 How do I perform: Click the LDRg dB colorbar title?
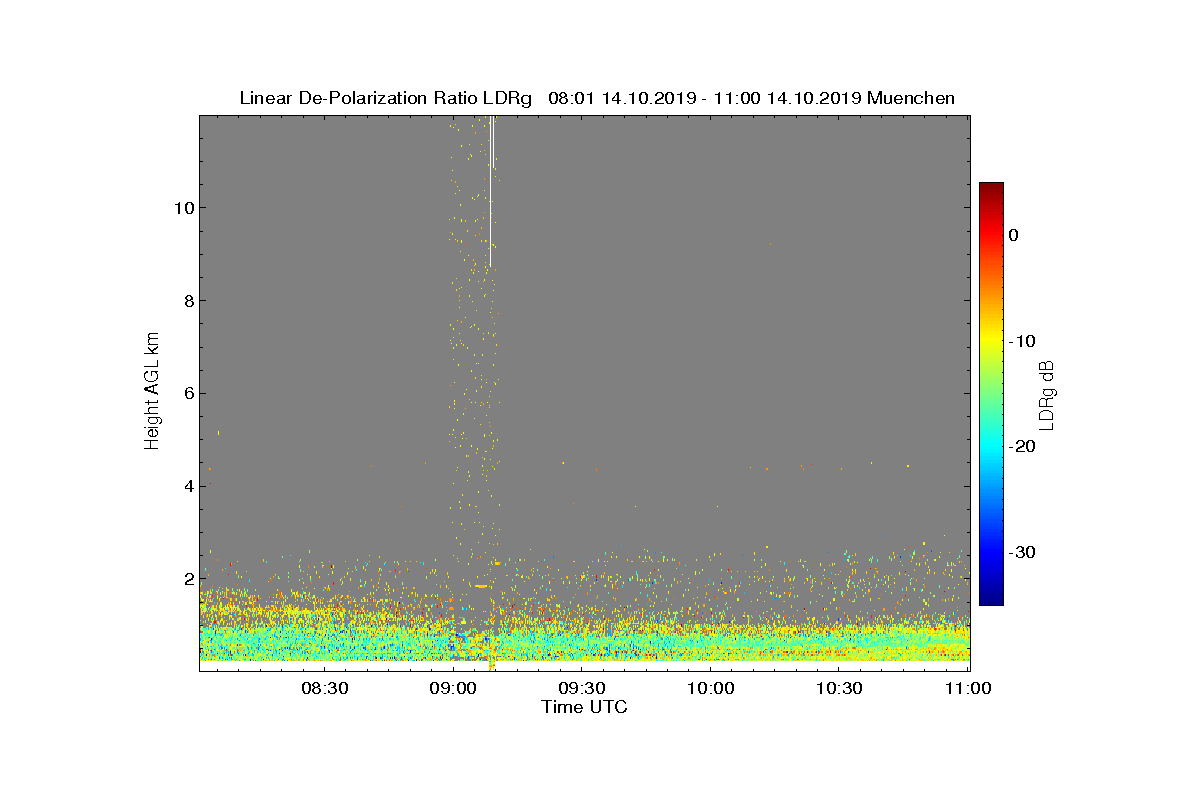coord(1047,394)
